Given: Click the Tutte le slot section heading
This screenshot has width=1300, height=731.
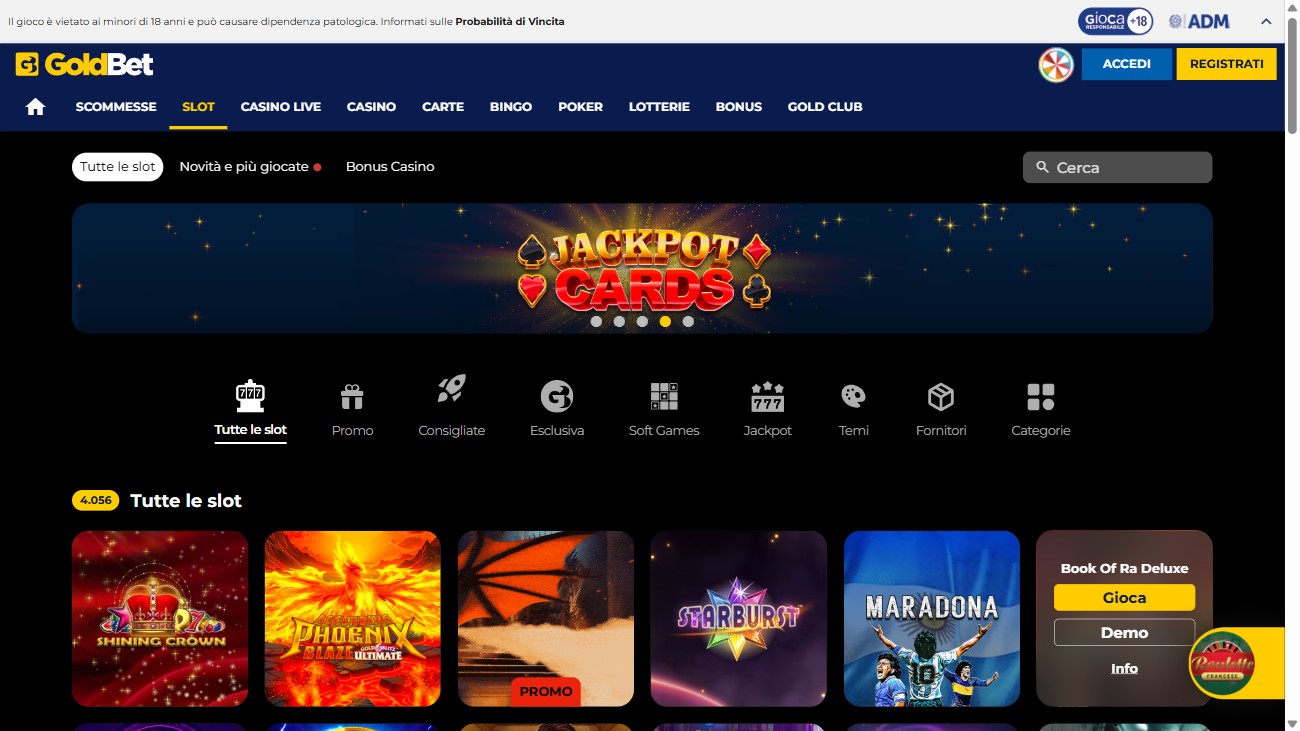Looking at the screenshot, I should (x=186, y=501).
